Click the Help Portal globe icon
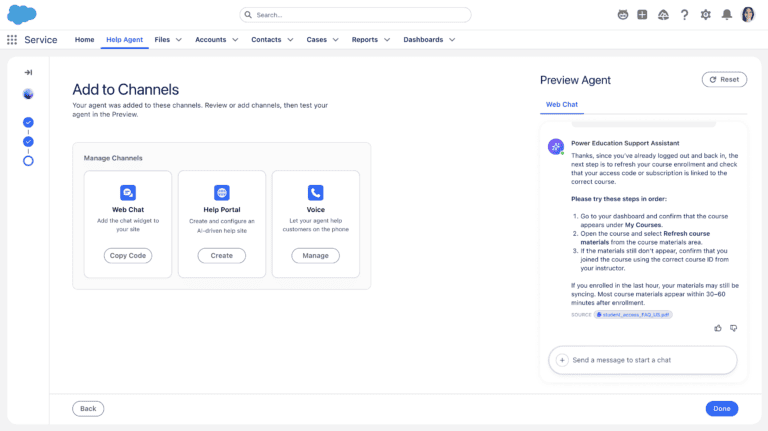Screen dimensions: 768x431 click(222, 192)
